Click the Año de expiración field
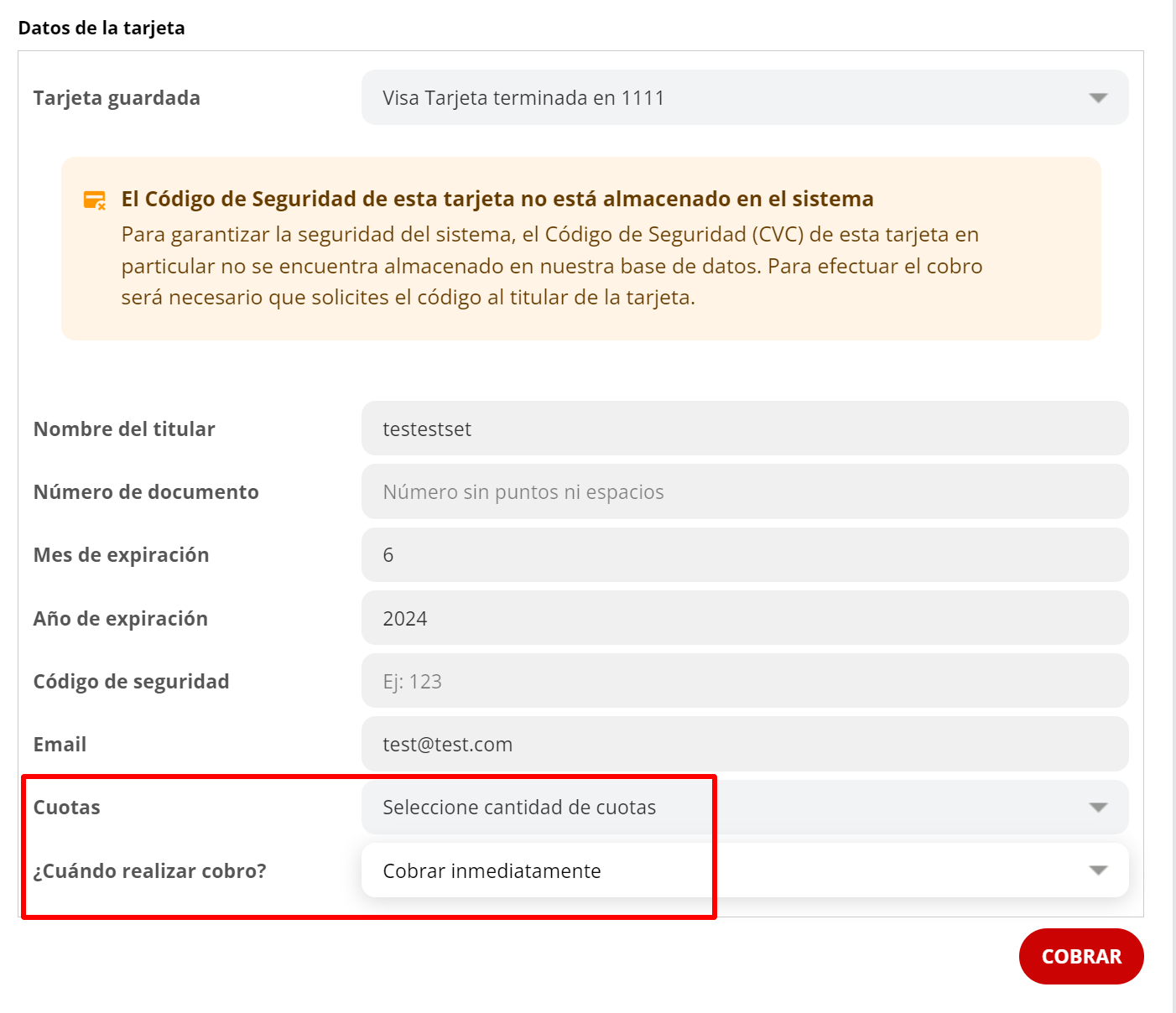Screen dimensions: 1176x1013 (744, 618)
